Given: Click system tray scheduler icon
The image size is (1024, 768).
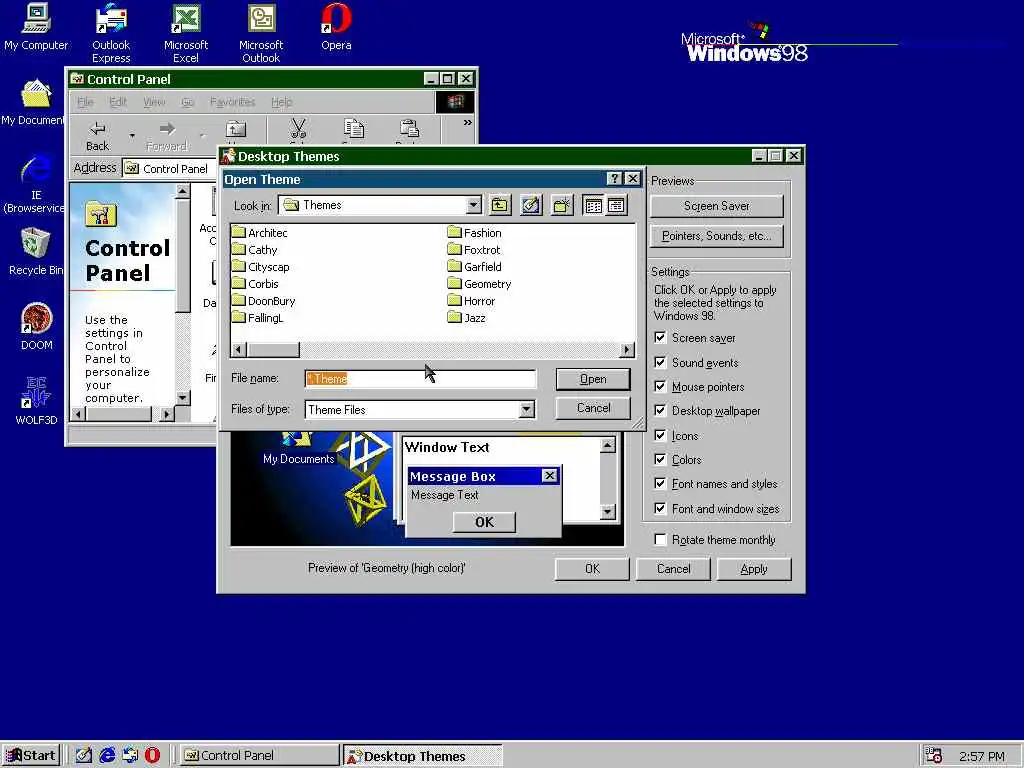Looking at the screenshot, I should [934, 756].
